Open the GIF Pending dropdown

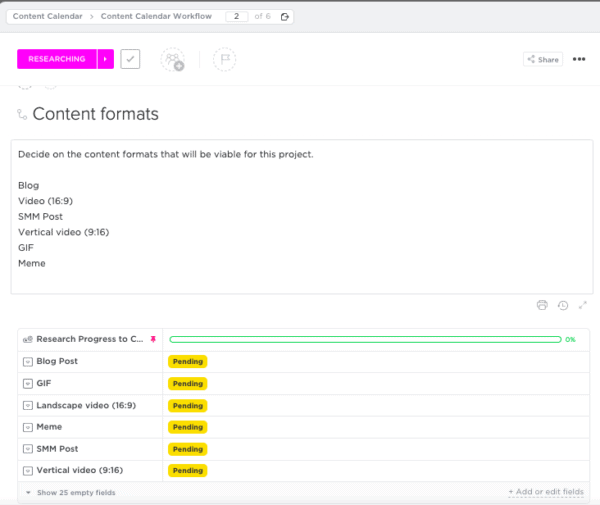(x=188, y=384)
